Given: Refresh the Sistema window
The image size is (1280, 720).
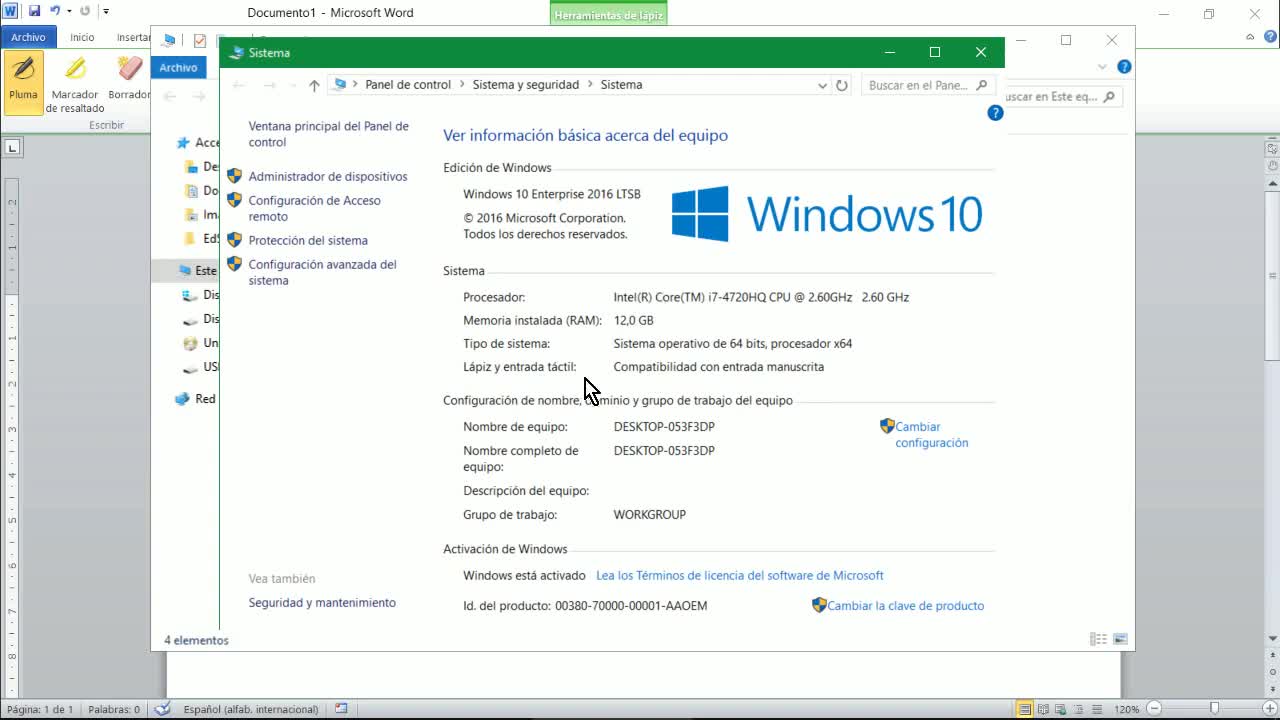Looking at the screenshot, I should [x=842, y=86].
